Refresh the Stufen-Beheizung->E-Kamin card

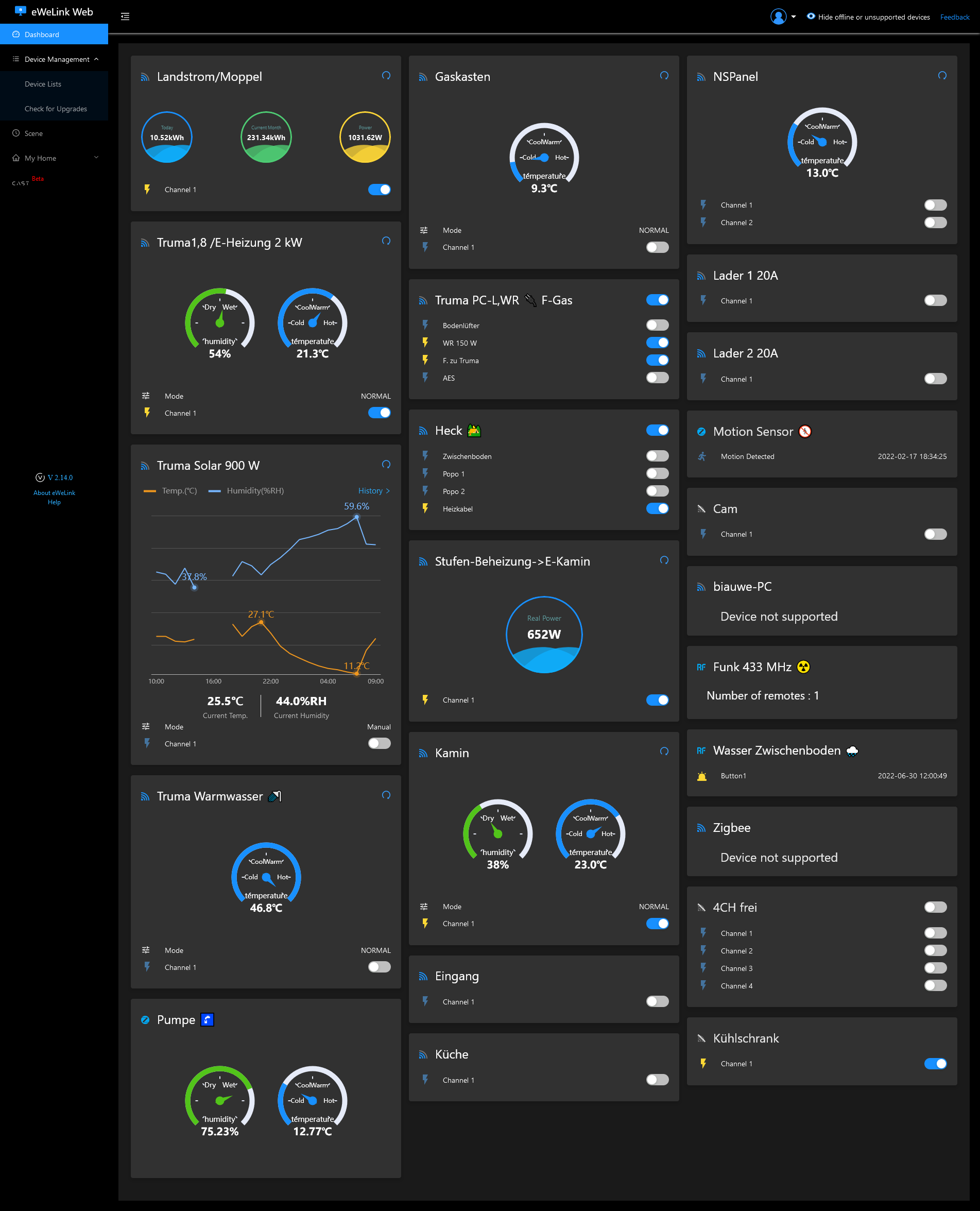tap(664, 560)
